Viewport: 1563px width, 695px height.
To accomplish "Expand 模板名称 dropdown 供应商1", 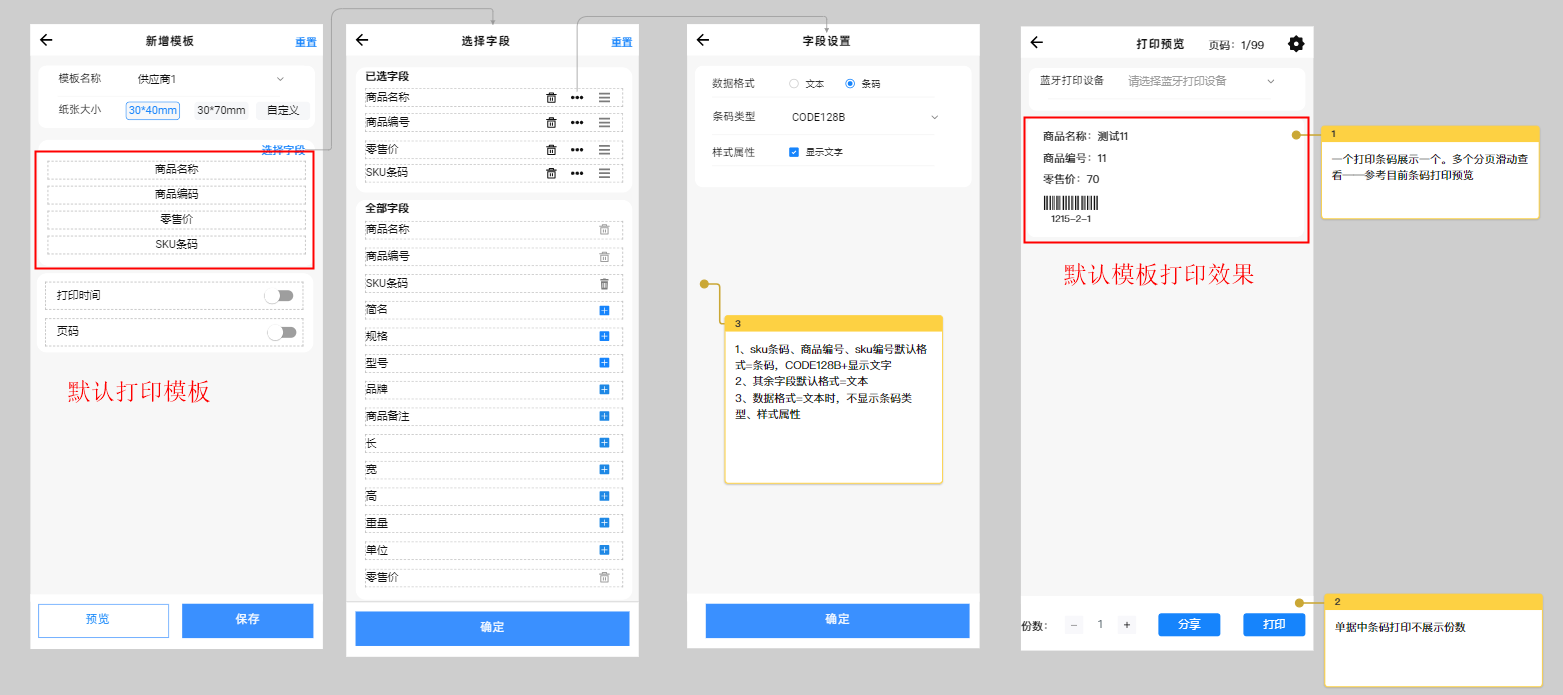I will pos(210,78).
